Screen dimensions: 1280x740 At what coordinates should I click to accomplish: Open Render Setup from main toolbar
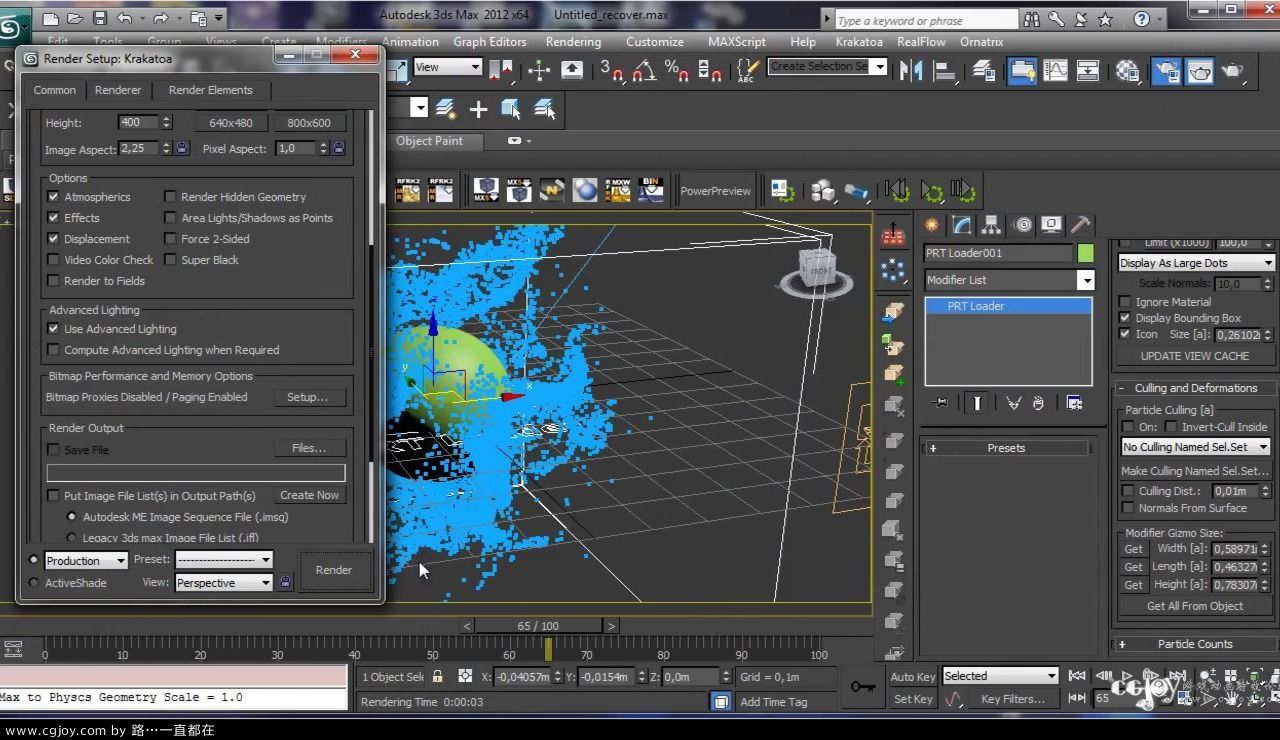pyautogui.click(x=1166, y=69)
